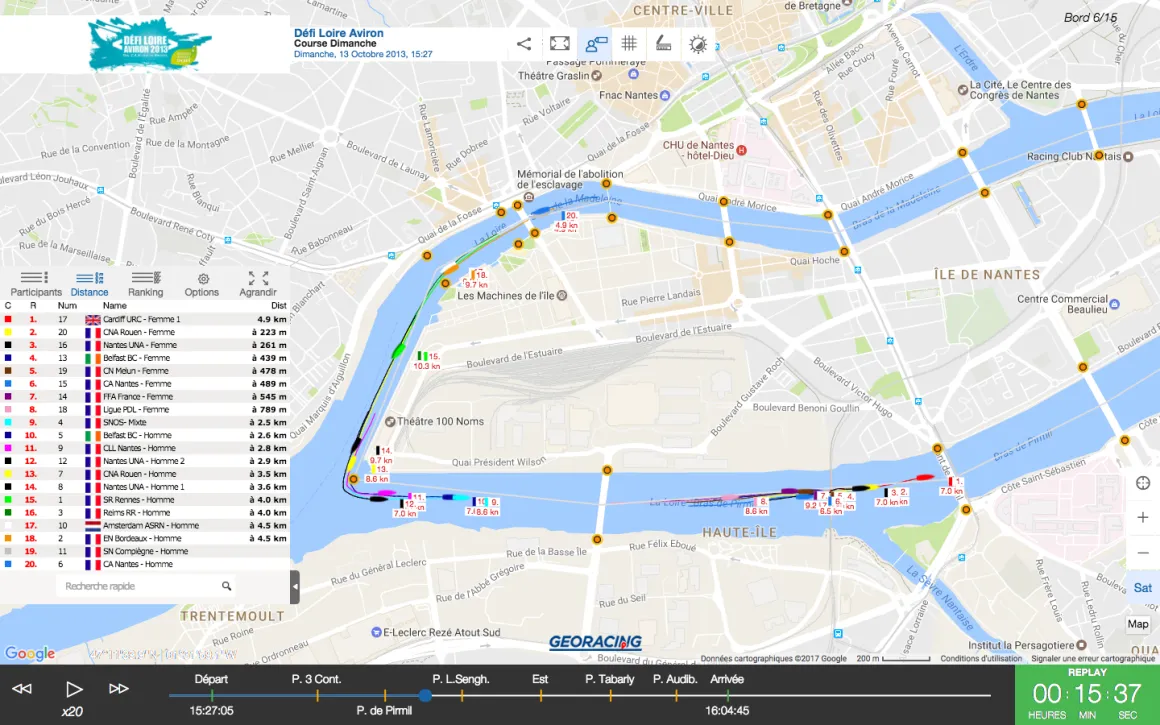
Task: Click the Recherche rapide search field
Action: click(x=146, y=586)
